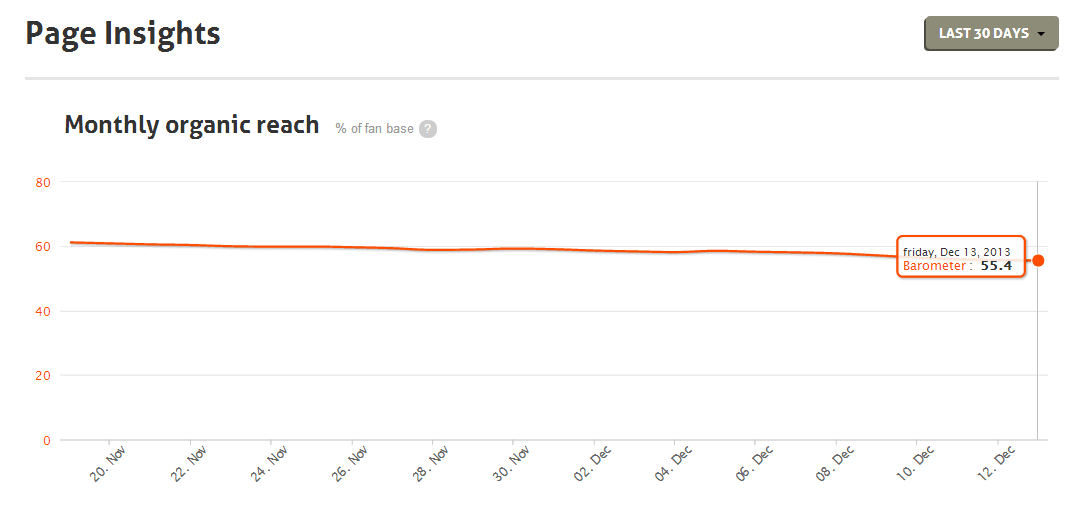Click the 06. Dec date label
Screen dimensions: 1080x517
757,464
